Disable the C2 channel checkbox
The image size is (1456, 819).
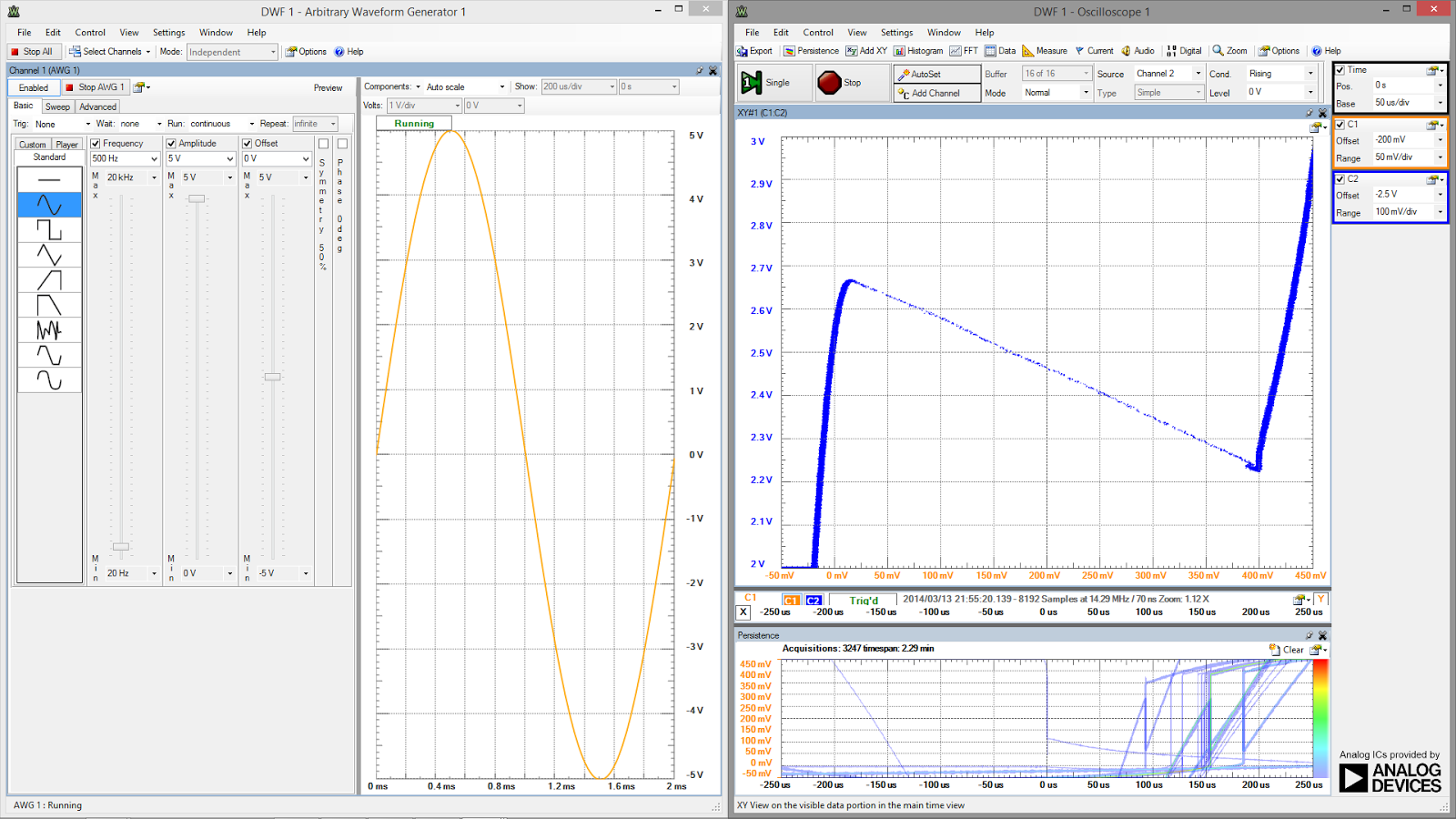[1340, 179]
